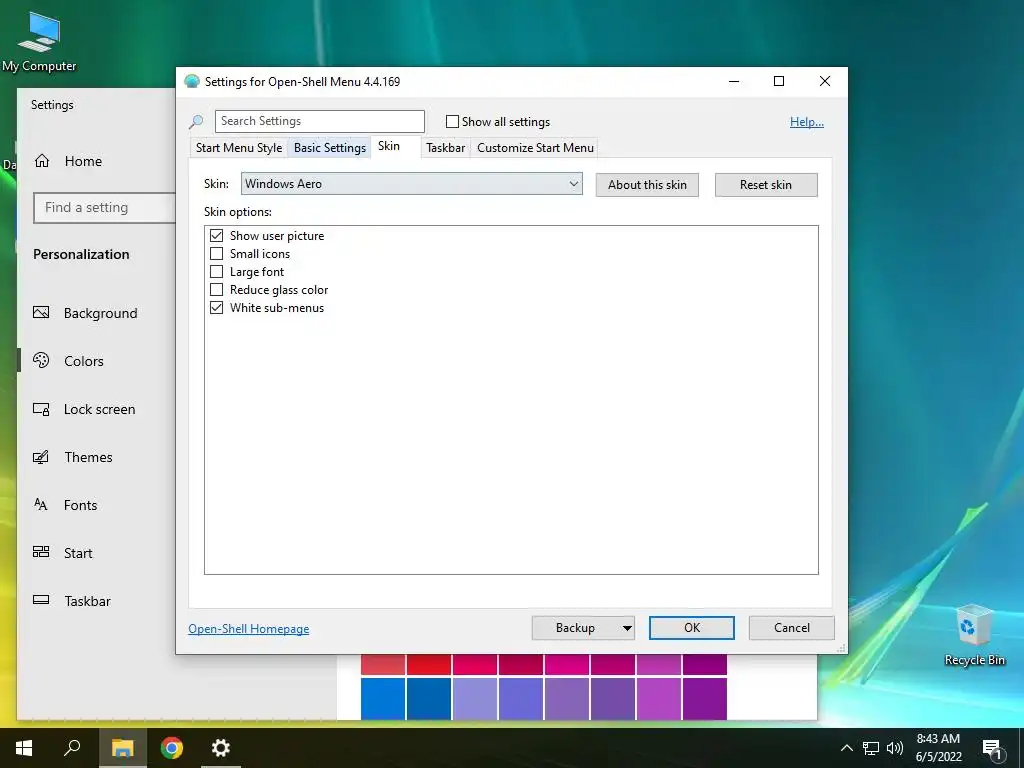Click the magnifier icon beside Search Settings
Viewport: 1024px width, 768px height.
[x=196, y=121]
